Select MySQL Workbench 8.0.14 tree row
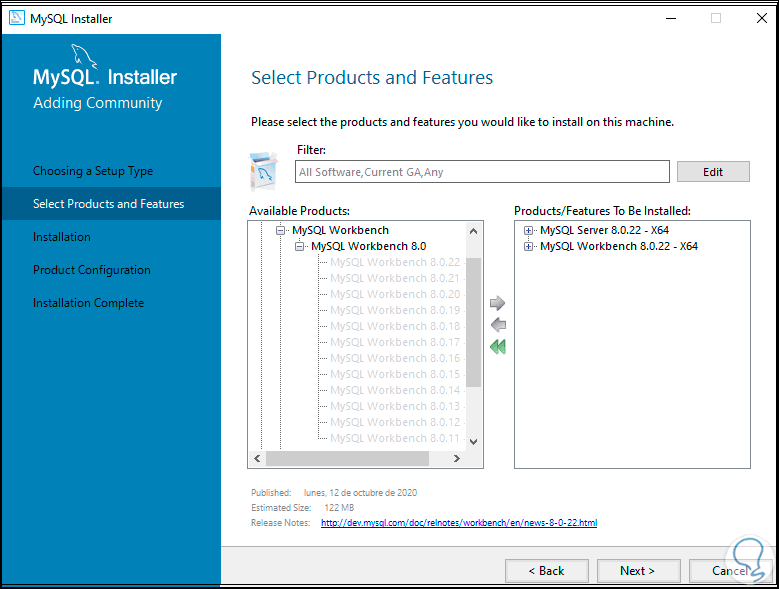 [x=395, y=390]
